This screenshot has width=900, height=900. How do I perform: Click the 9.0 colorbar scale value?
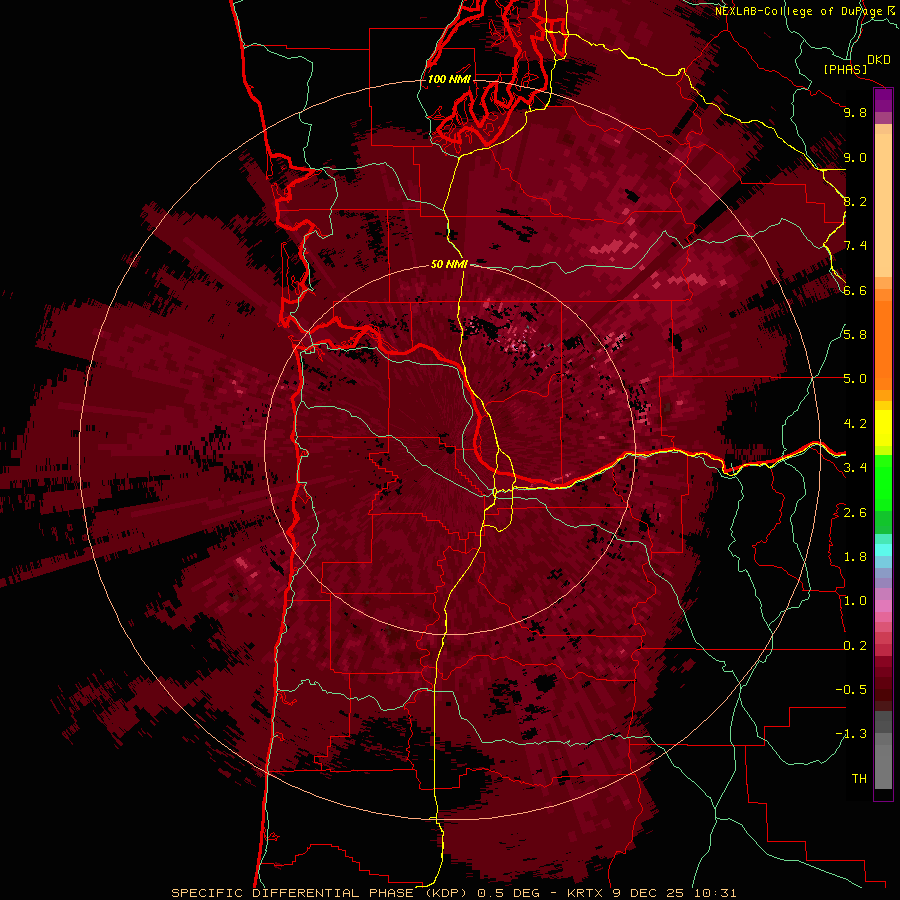point(855,157)
